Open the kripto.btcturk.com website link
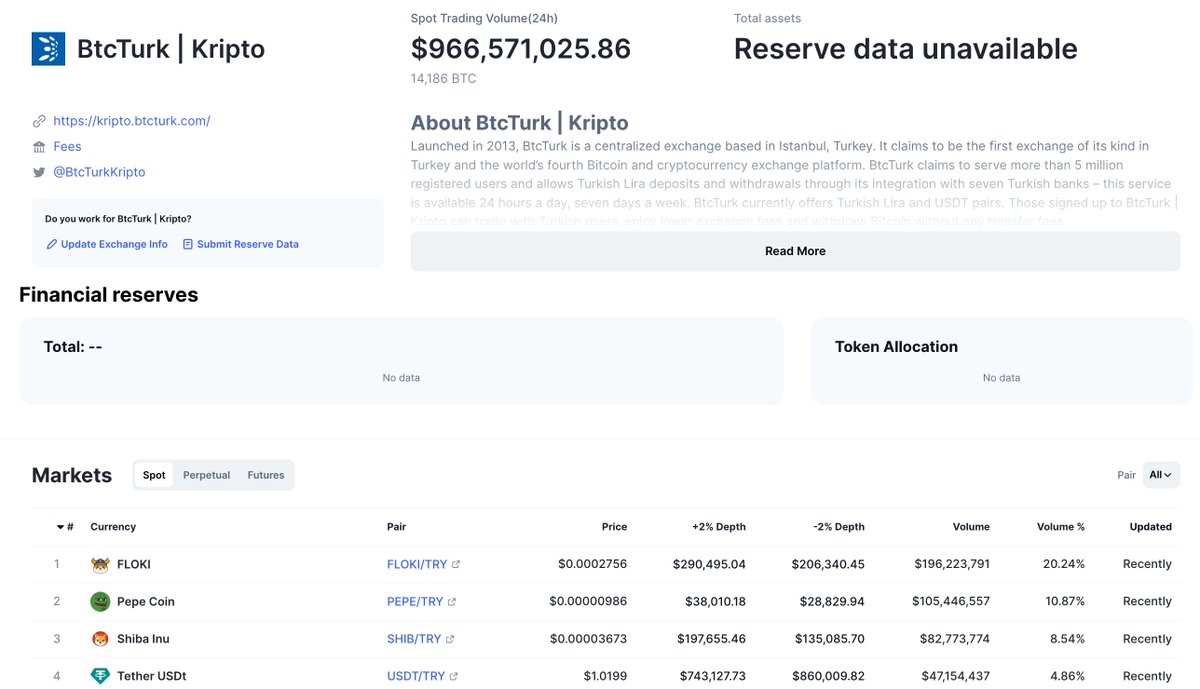 pos(131,121)
